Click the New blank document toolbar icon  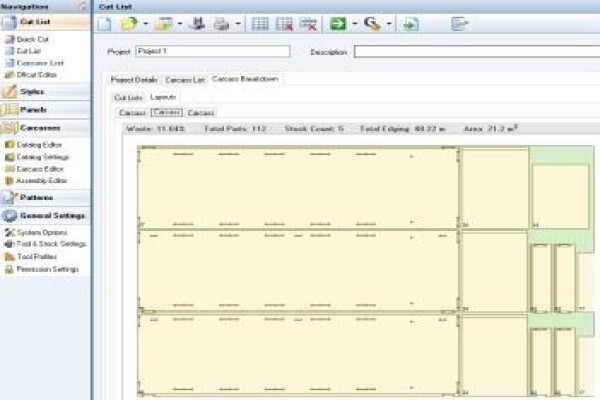coord(104,24)
